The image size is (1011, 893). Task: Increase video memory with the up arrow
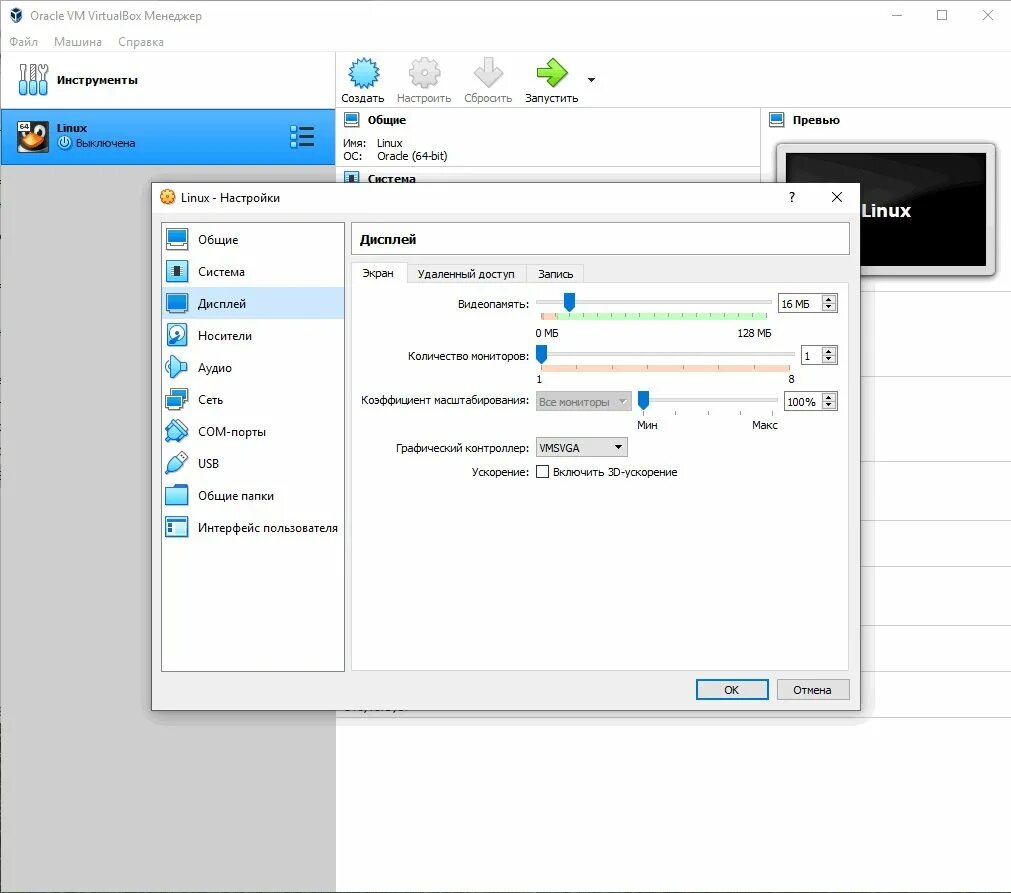[829, 299]
